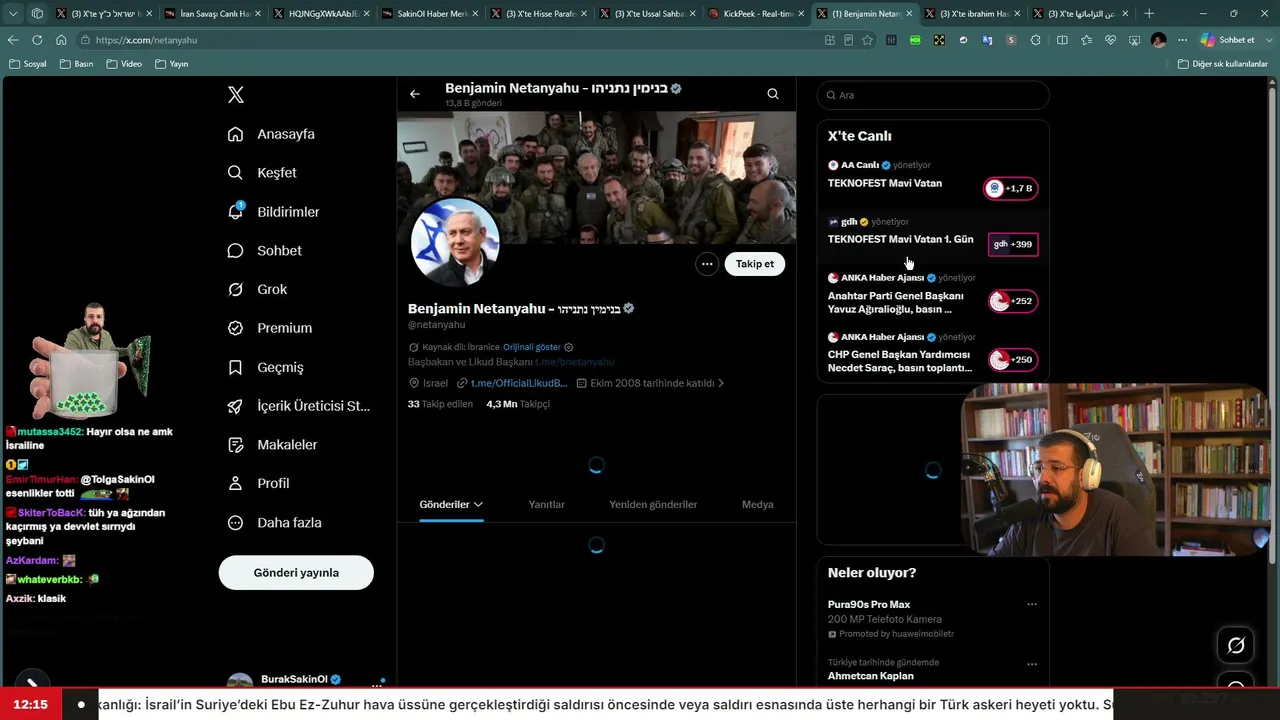This screenshot has height=720, width=1280.
Task: Open the Geçmiş bookmark icon
Action: tap(235, 367)
